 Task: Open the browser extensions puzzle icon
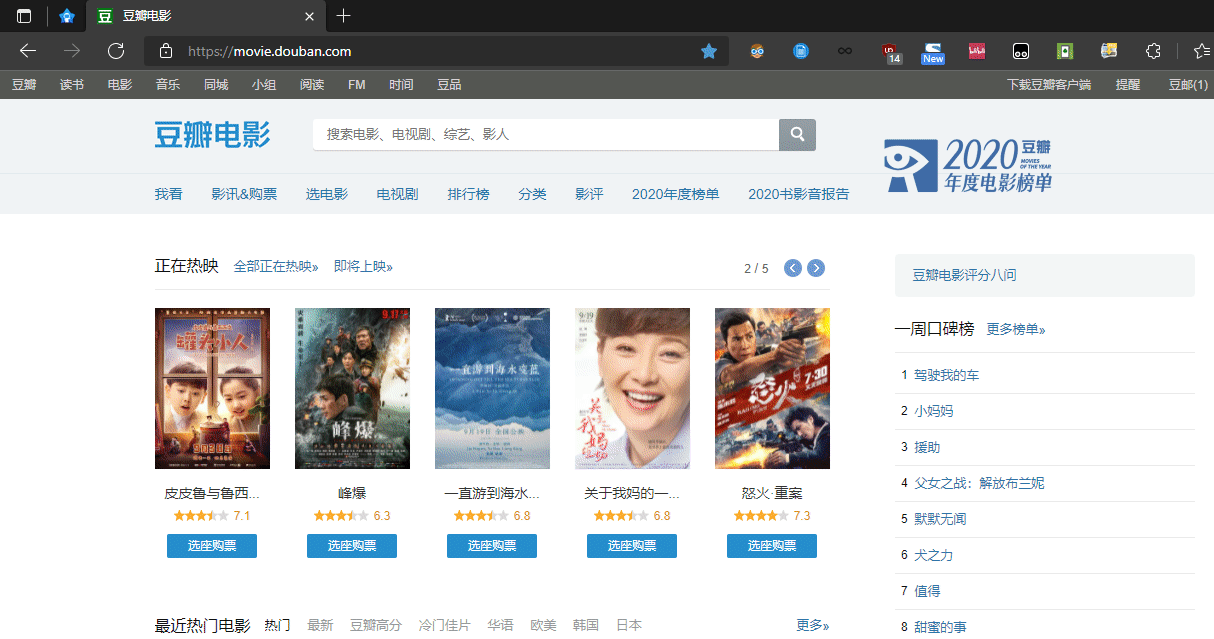click(x=1153, y=51)
